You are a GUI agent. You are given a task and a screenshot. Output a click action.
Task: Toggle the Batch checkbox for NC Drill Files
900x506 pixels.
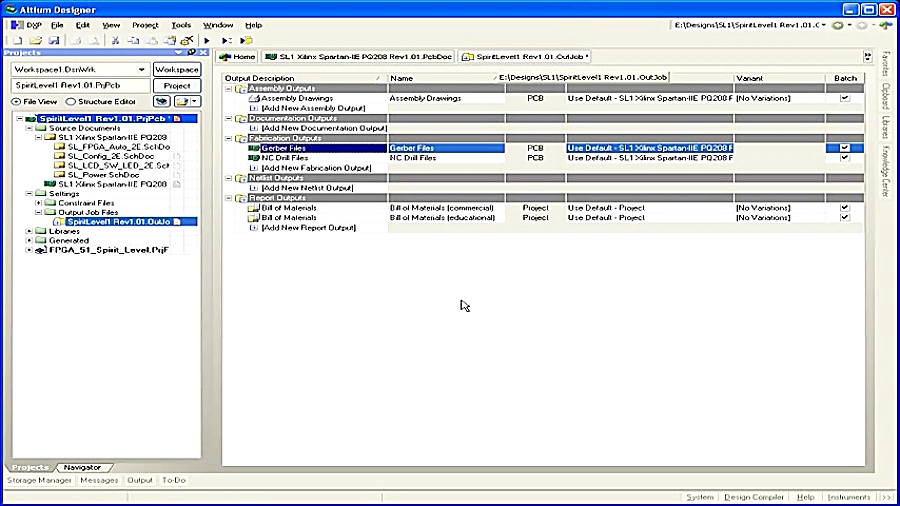[845, 158]
